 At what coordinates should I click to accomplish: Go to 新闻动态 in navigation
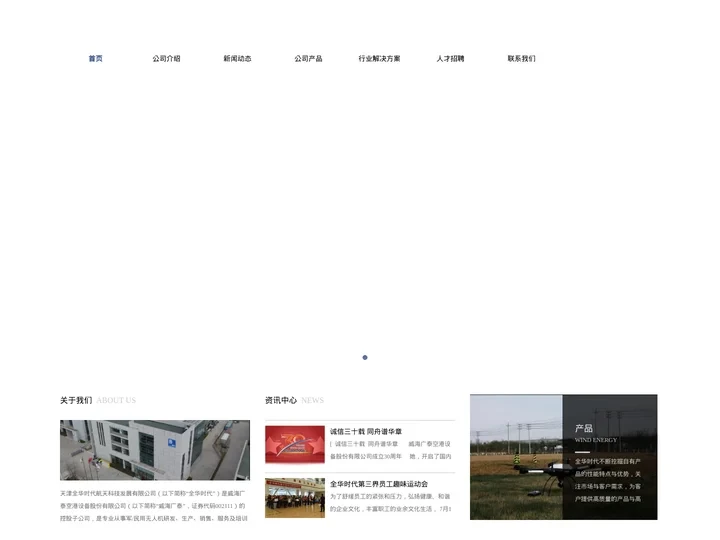click(237, 58)
